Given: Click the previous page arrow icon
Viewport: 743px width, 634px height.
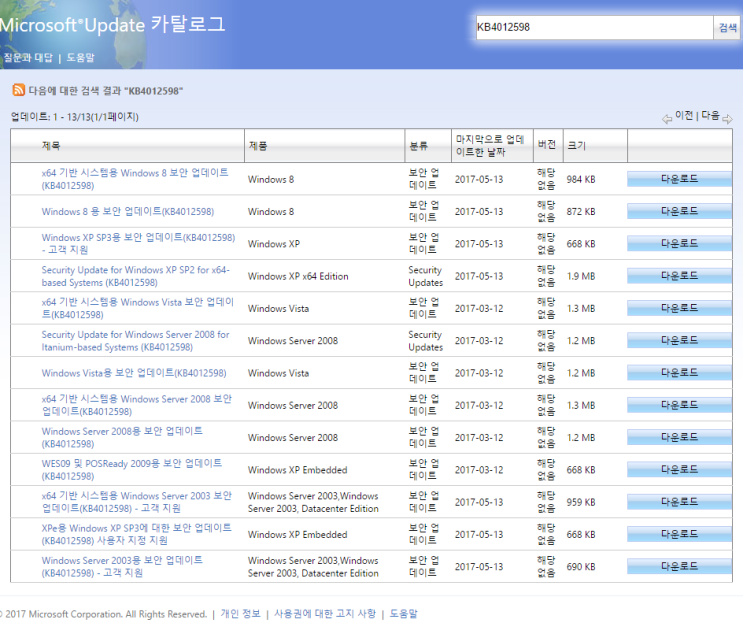Looking at the screenshot, I should pos(667,118).
